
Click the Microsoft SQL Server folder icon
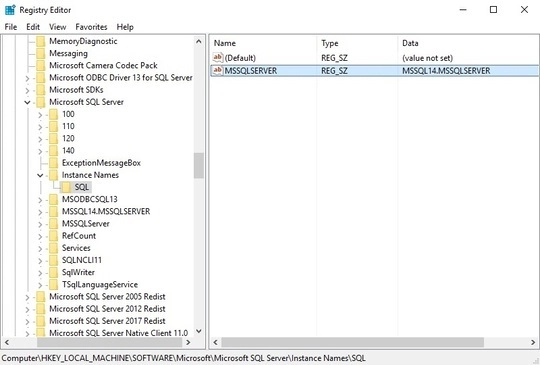41,102
